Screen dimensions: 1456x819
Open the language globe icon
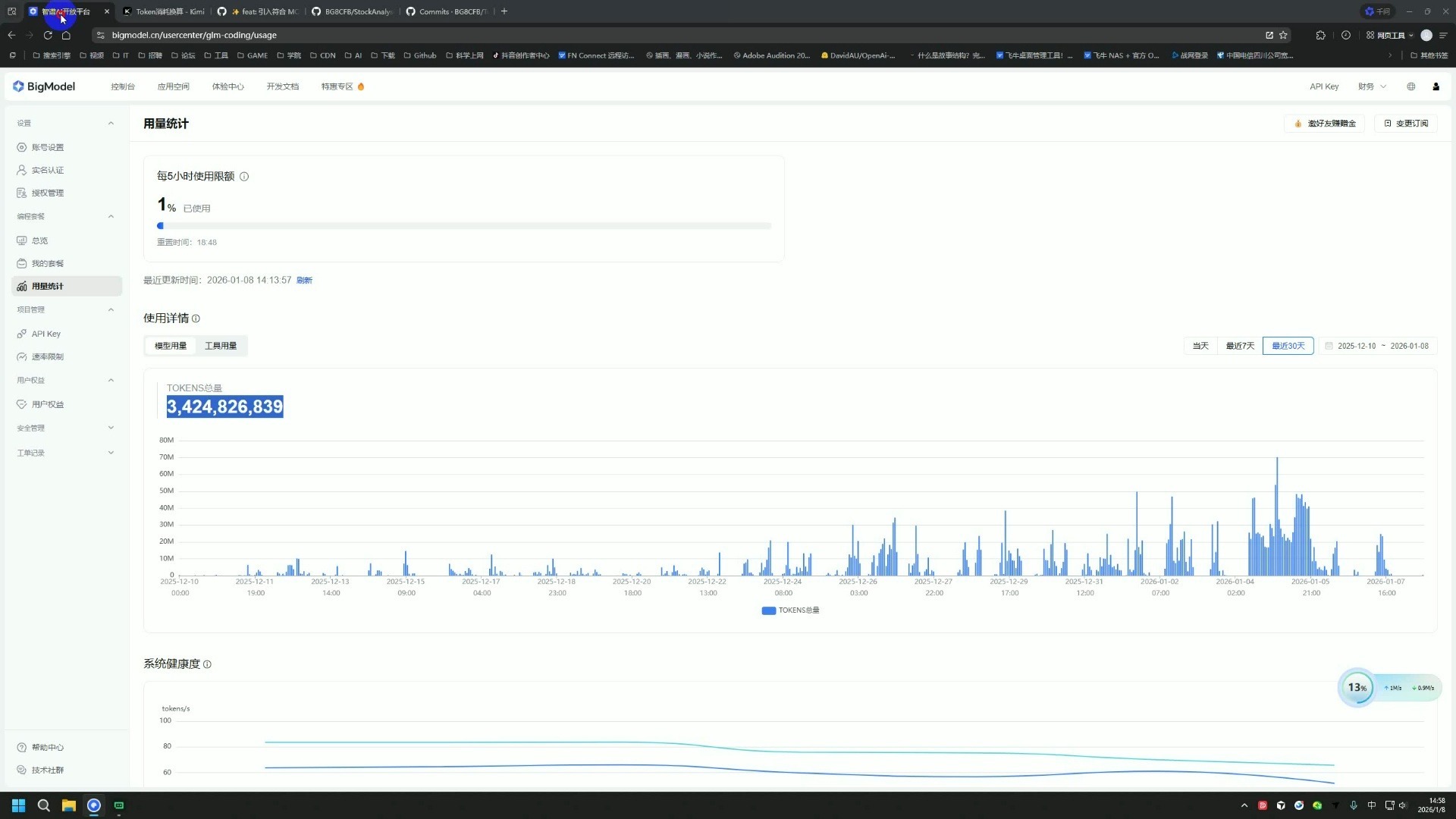tap(1410, 86)
